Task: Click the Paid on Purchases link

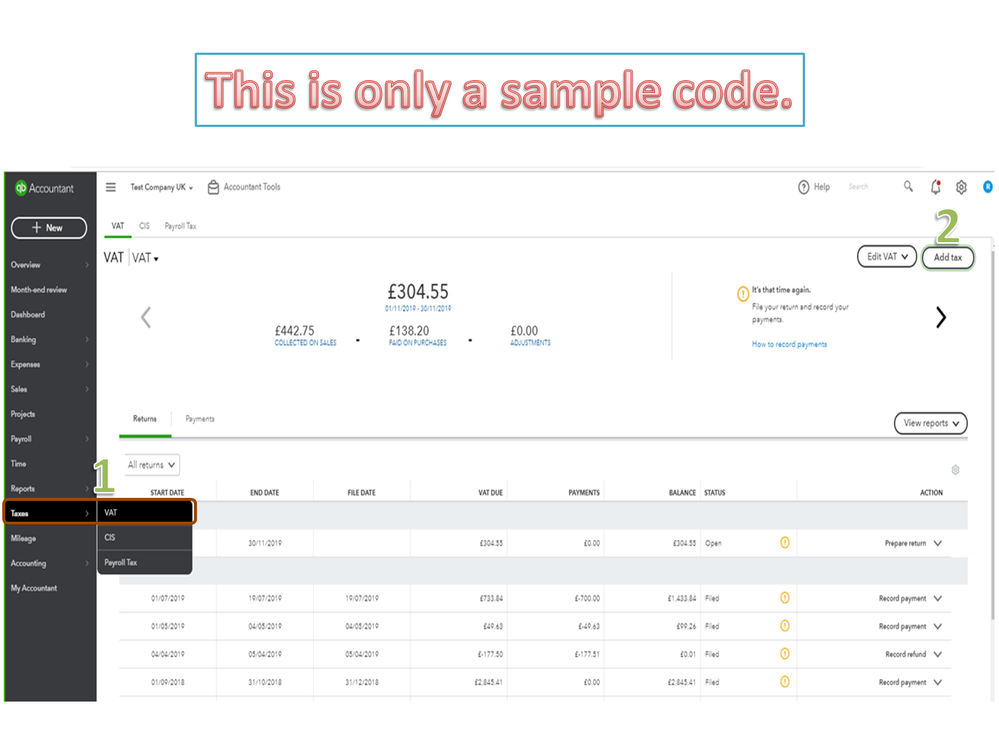Action: pyautogui.click(x=418, y=343)
